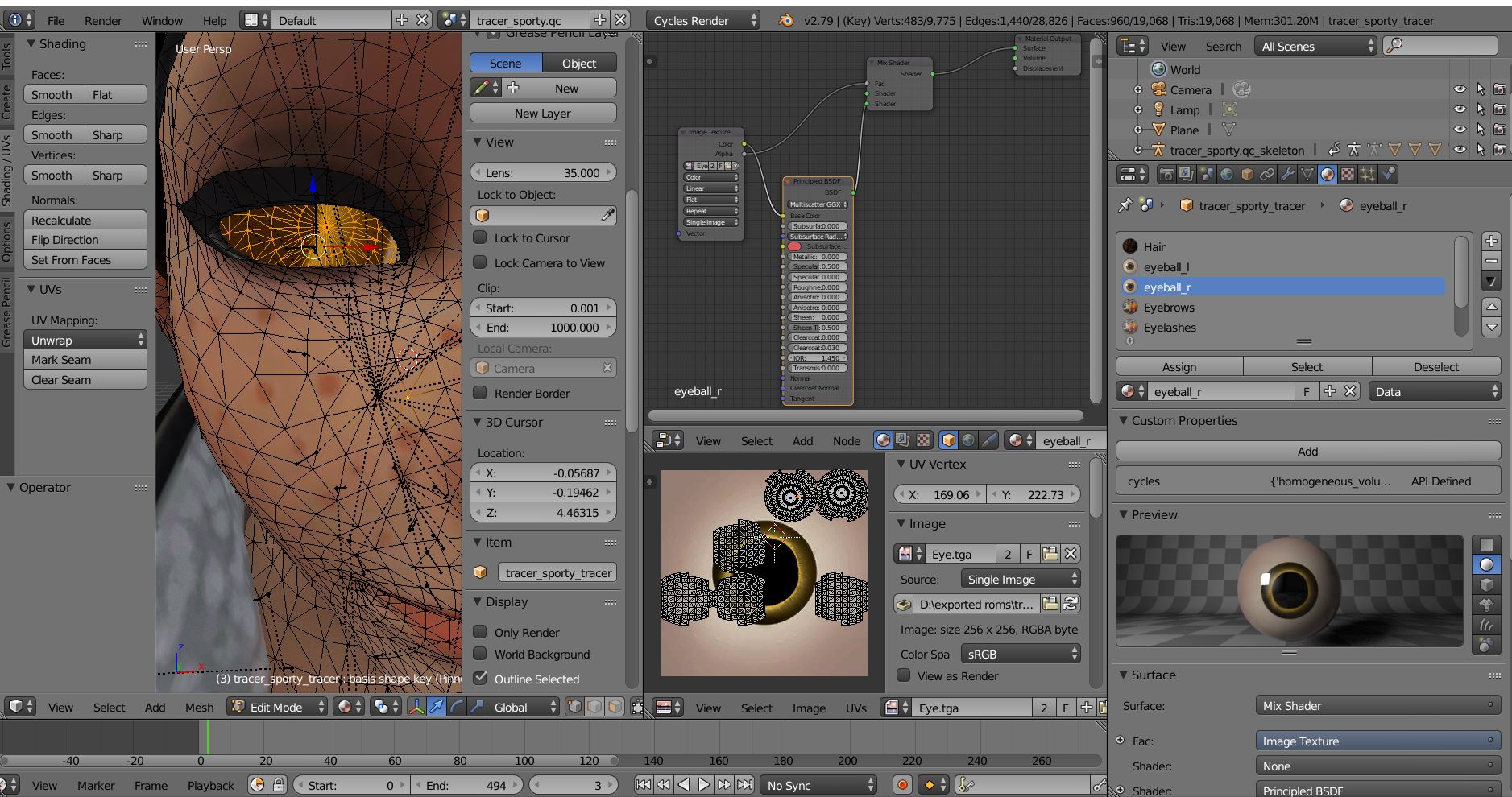Click the Mark Seam button

pyautogui.click(x=85, y=360)
